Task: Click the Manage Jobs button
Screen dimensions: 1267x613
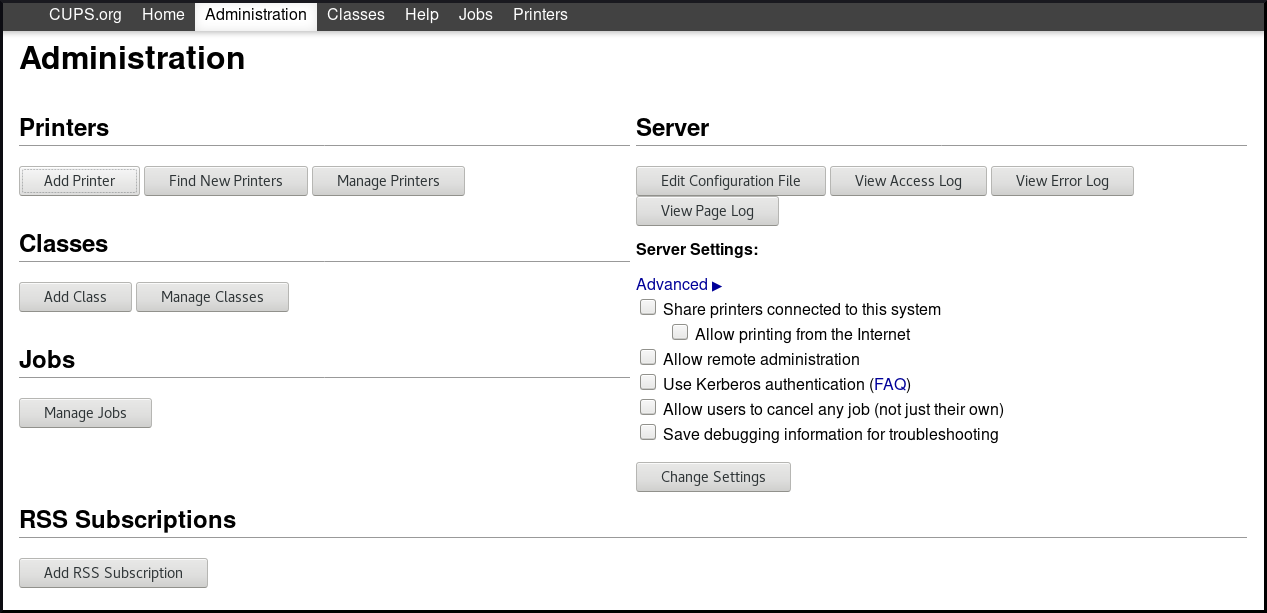Action: click(85, 413)
